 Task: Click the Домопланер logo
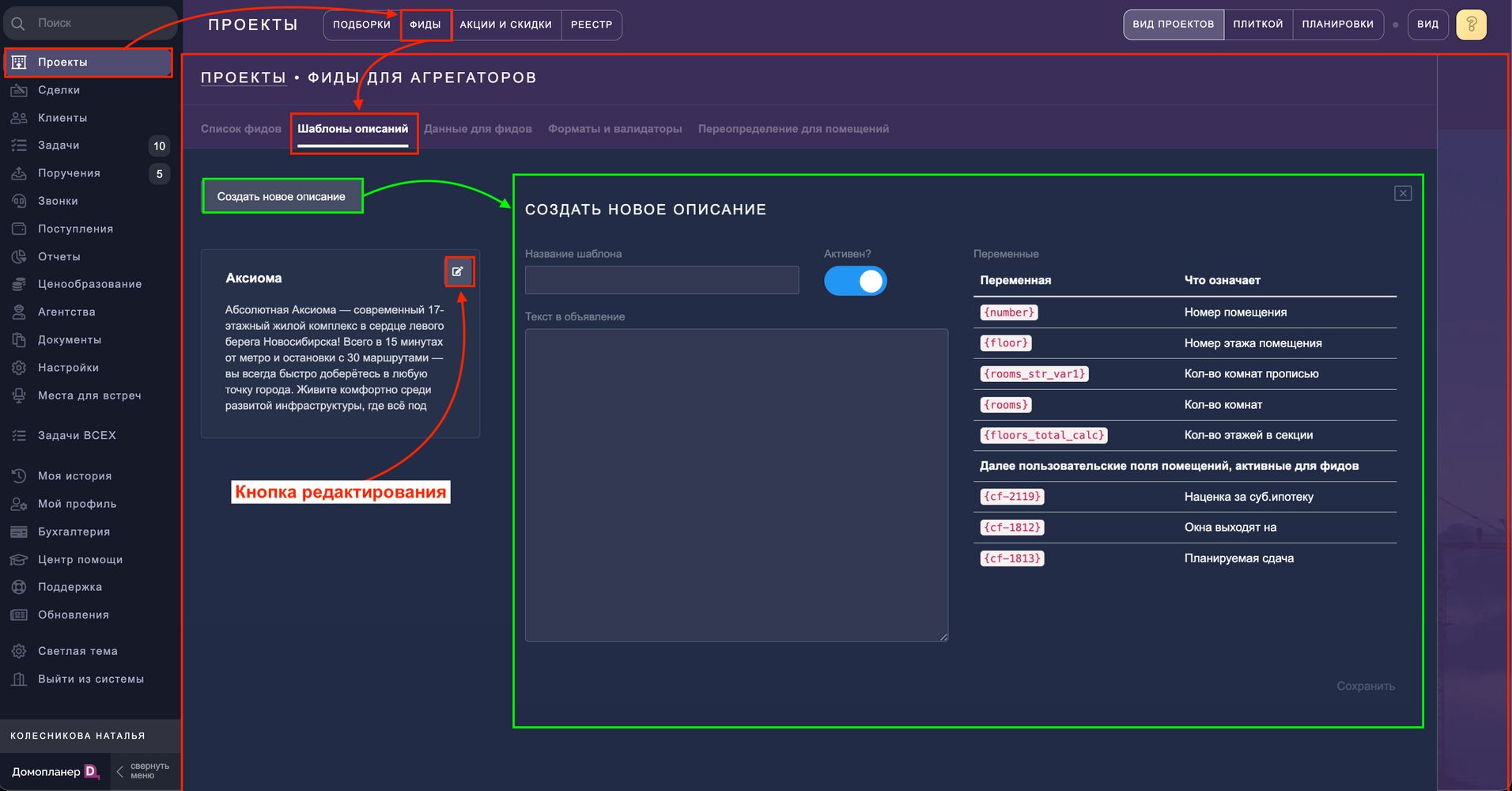pos(55,771)
